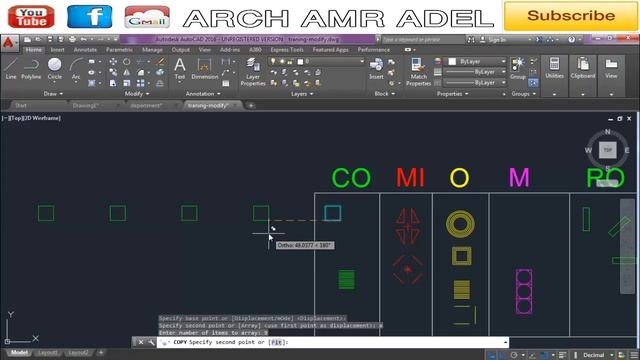Click the Stretch tool icon
This screenshot has height=360, width=640.
click(113, 83)
